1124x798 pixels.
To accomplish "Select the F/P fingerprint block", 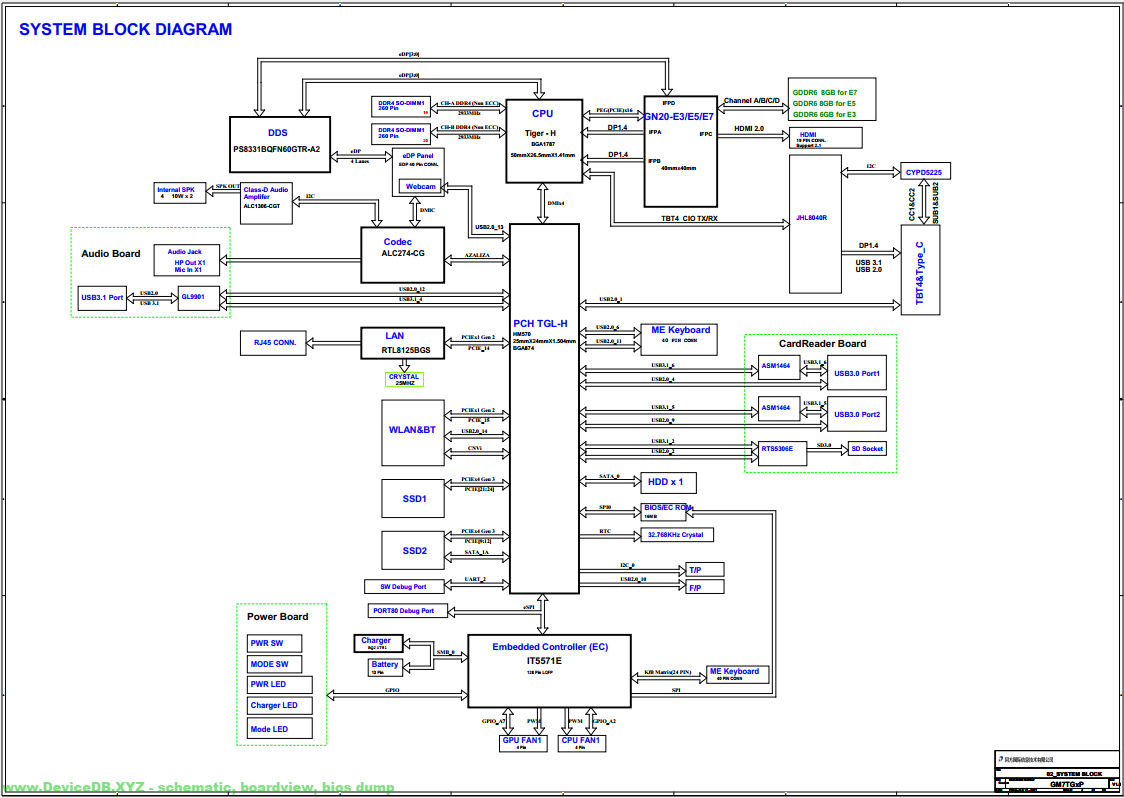I will pyautogui.click(x=705, y=586).
